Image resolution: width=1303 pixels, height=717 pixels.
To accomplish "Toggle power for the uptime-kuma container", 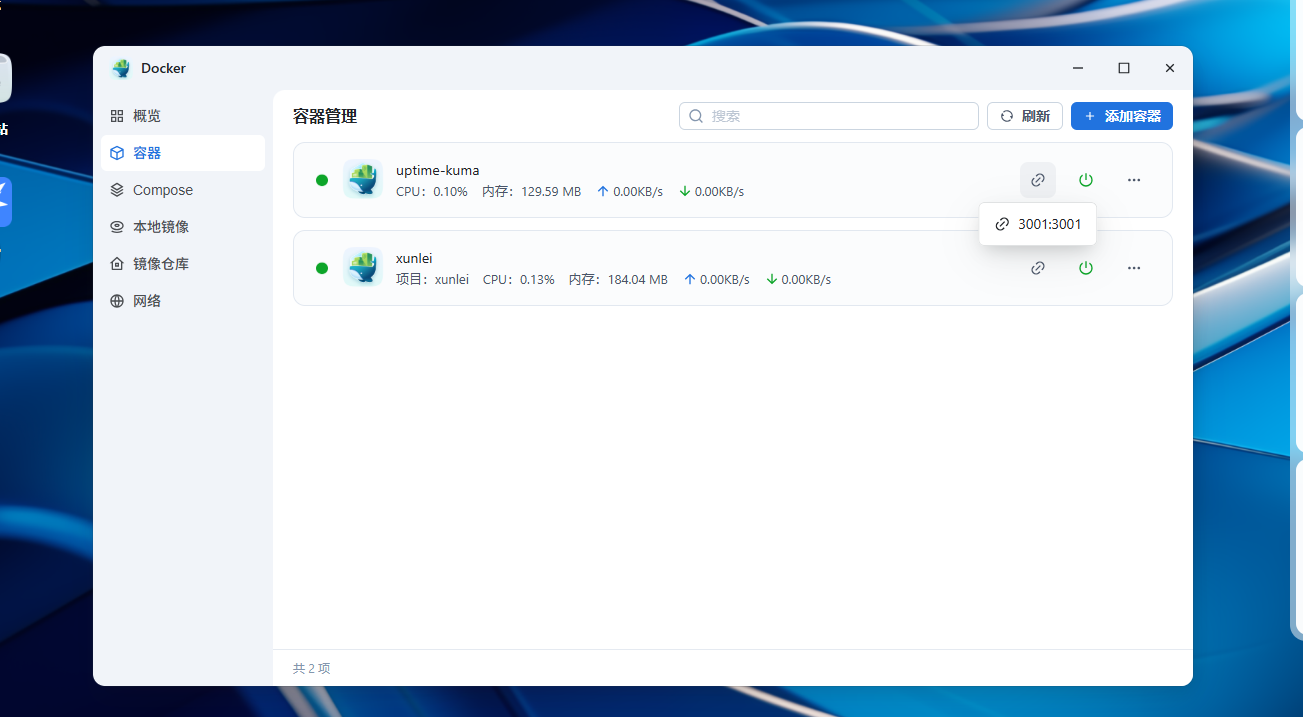I will (1086, 180).
